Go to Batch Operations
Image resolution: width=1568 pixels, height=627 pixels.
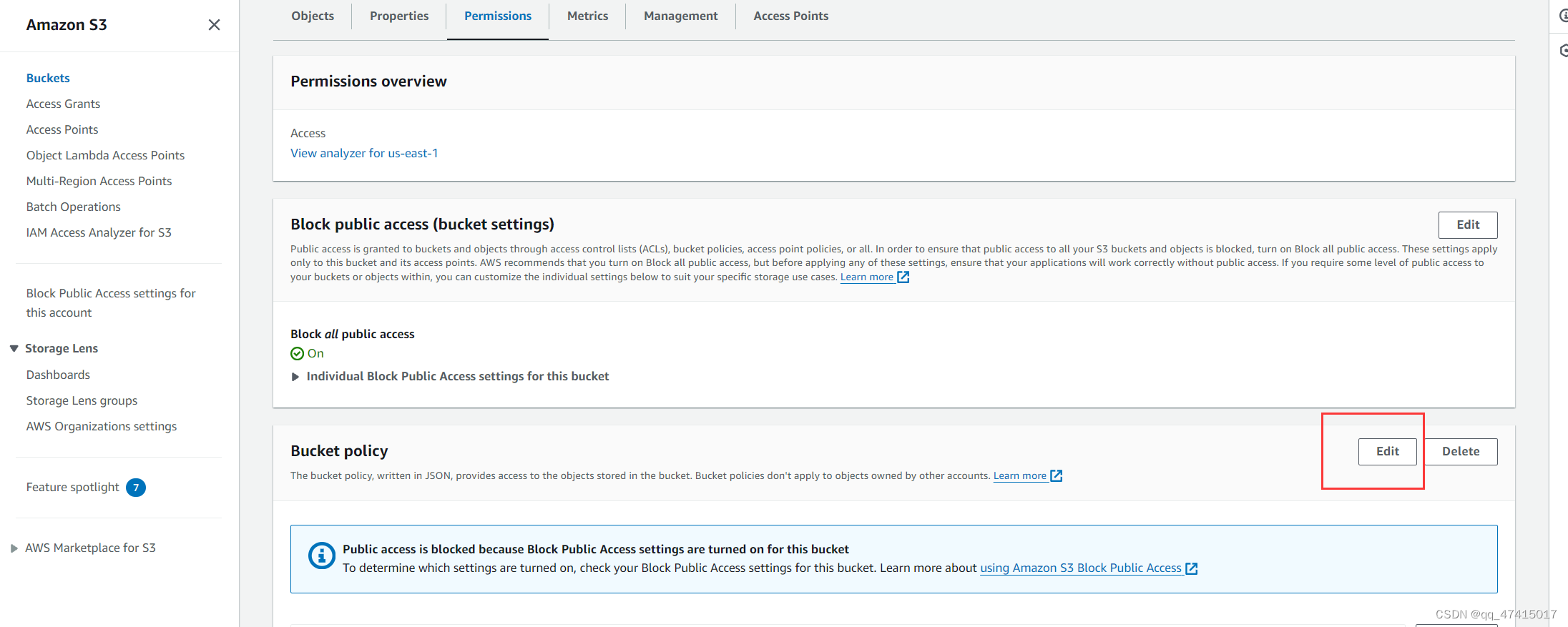pyautogui.click(x=73, y=207)
